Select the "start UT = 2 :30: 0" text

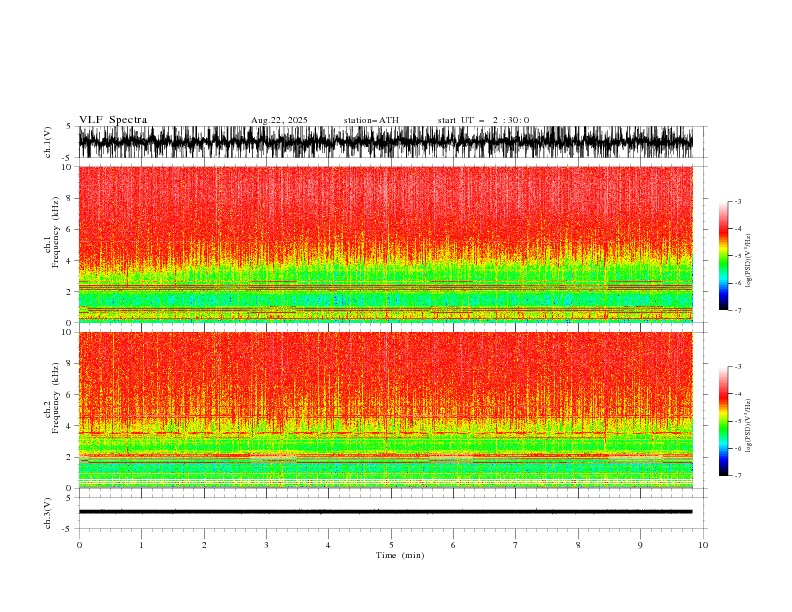pos(483,120)
